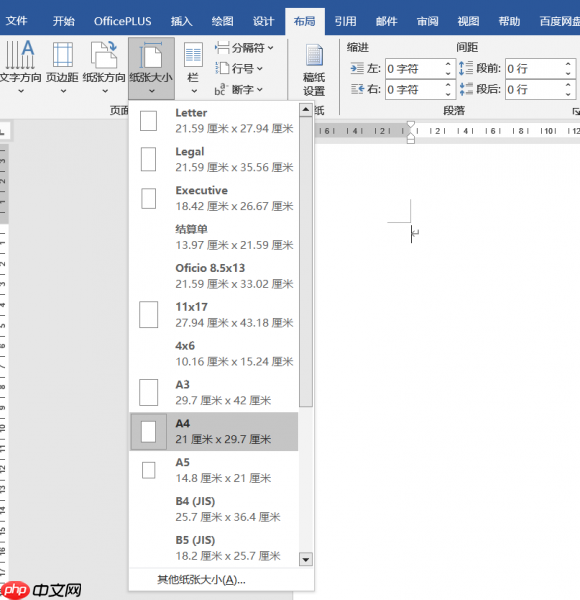Collapse the 纸张大小 paper size button
Image resolution: width=580 pixels, height=600 pixels.
pyautogui.click(x=152, y=68)
